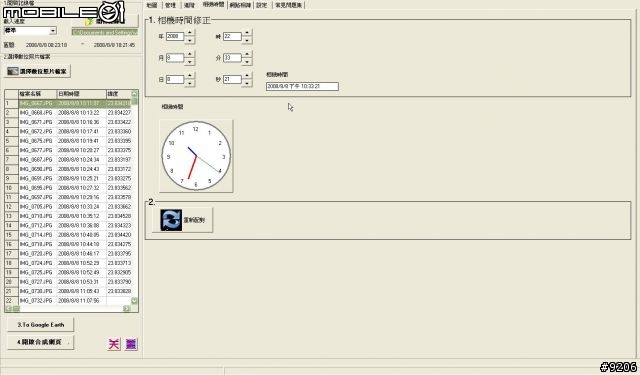This screenshot has height=375, width=640.
Task: Decrease the 年 (year) value with the down arrow
Action: (x=190, y=40)
